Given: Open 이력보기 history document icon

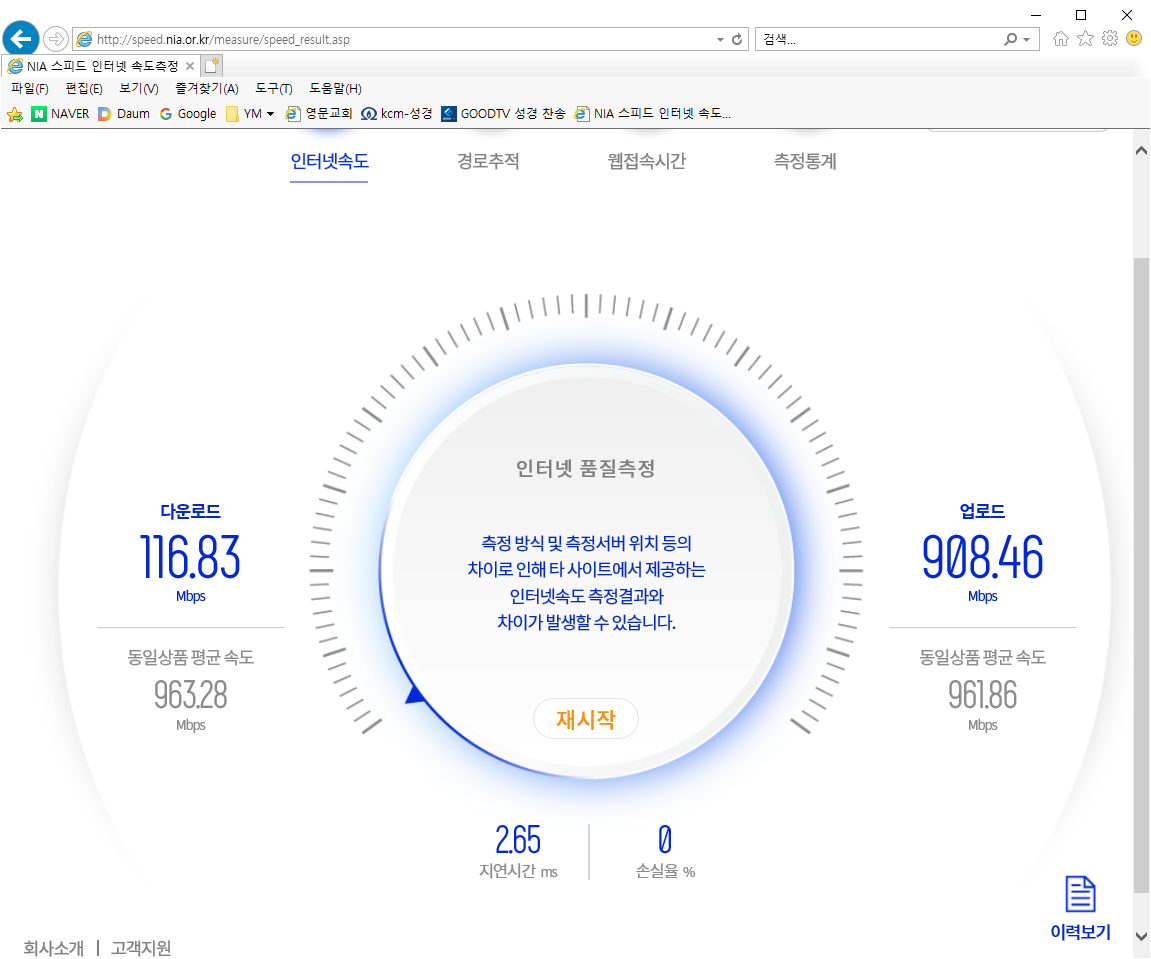Looking at the screenshot, I should pyautogui.click(x=1081, y=894).
